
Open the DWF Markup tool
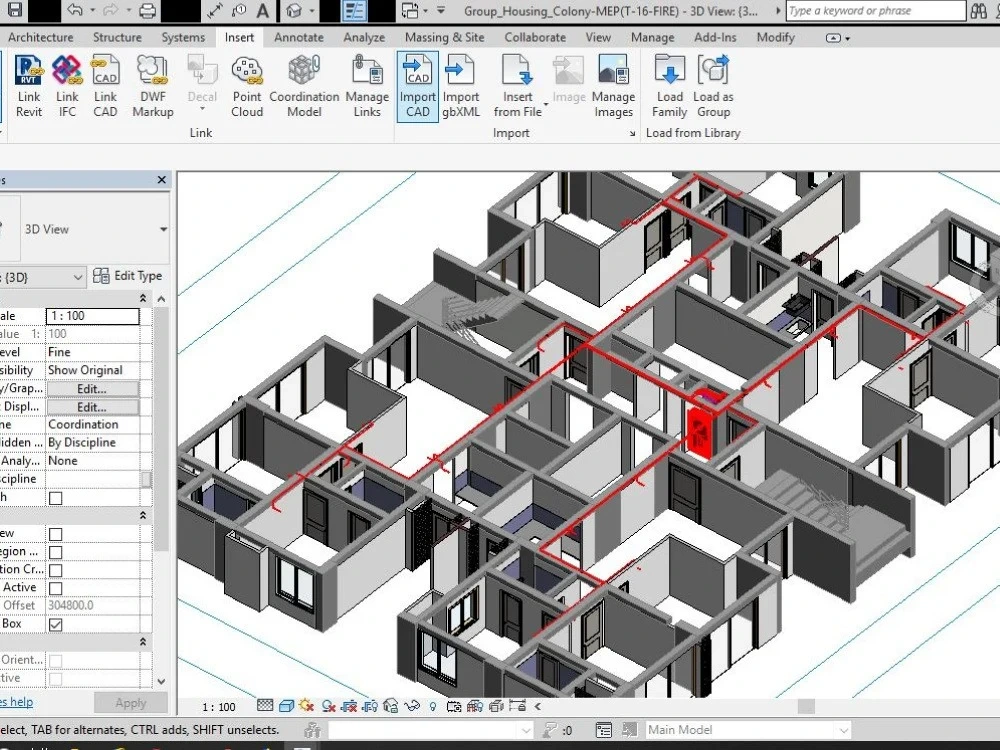153,87
